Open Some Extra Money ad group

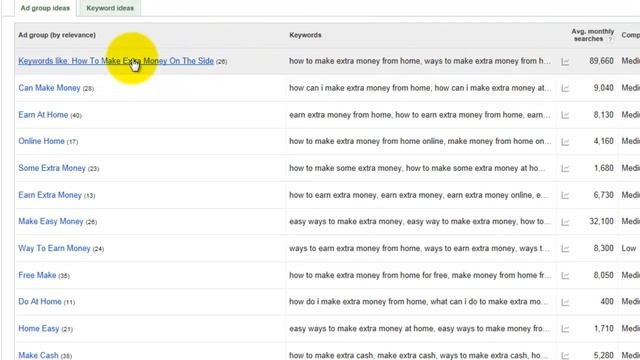click(x=52, y=168)
